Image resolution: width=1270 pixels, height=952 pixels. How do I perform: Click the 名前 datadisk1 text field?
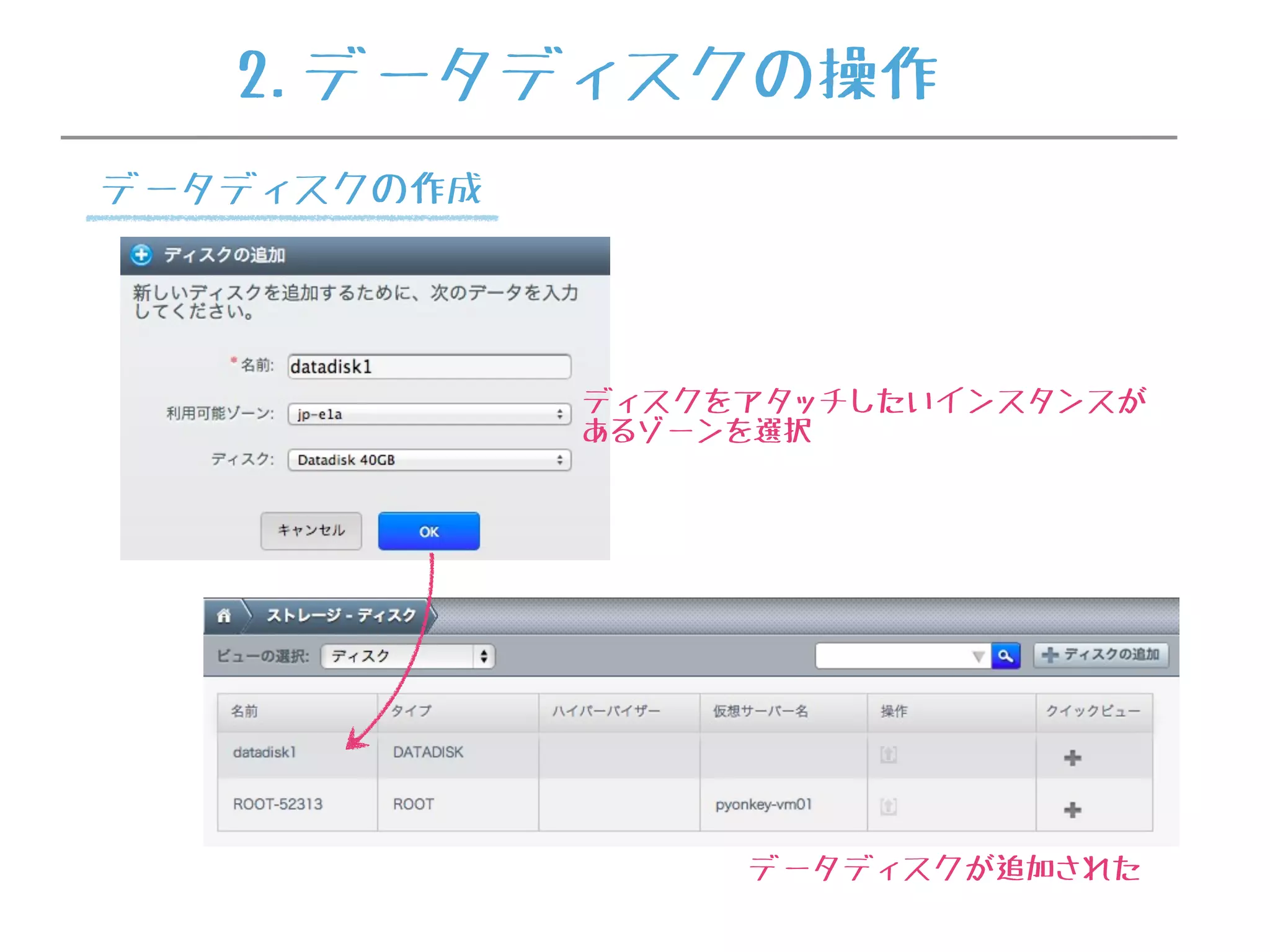tap(429, 367)
